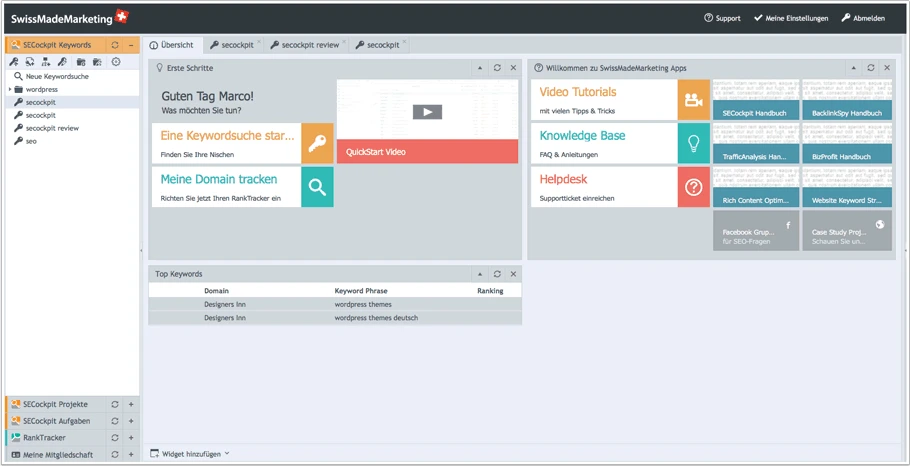Play the QuickStart video thumbnail

(427, 112)
